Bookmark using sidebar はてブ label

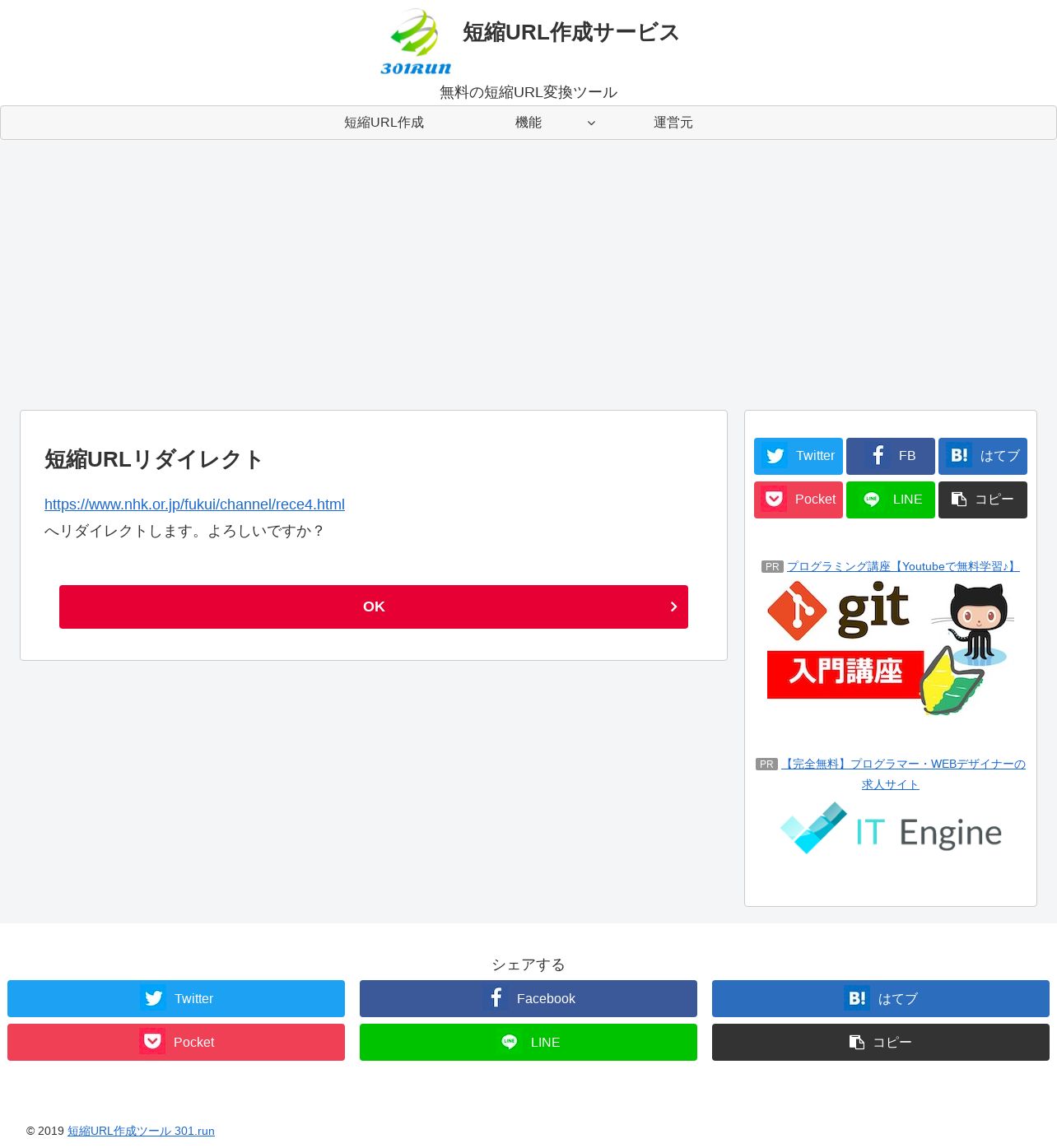point(1000,456)
